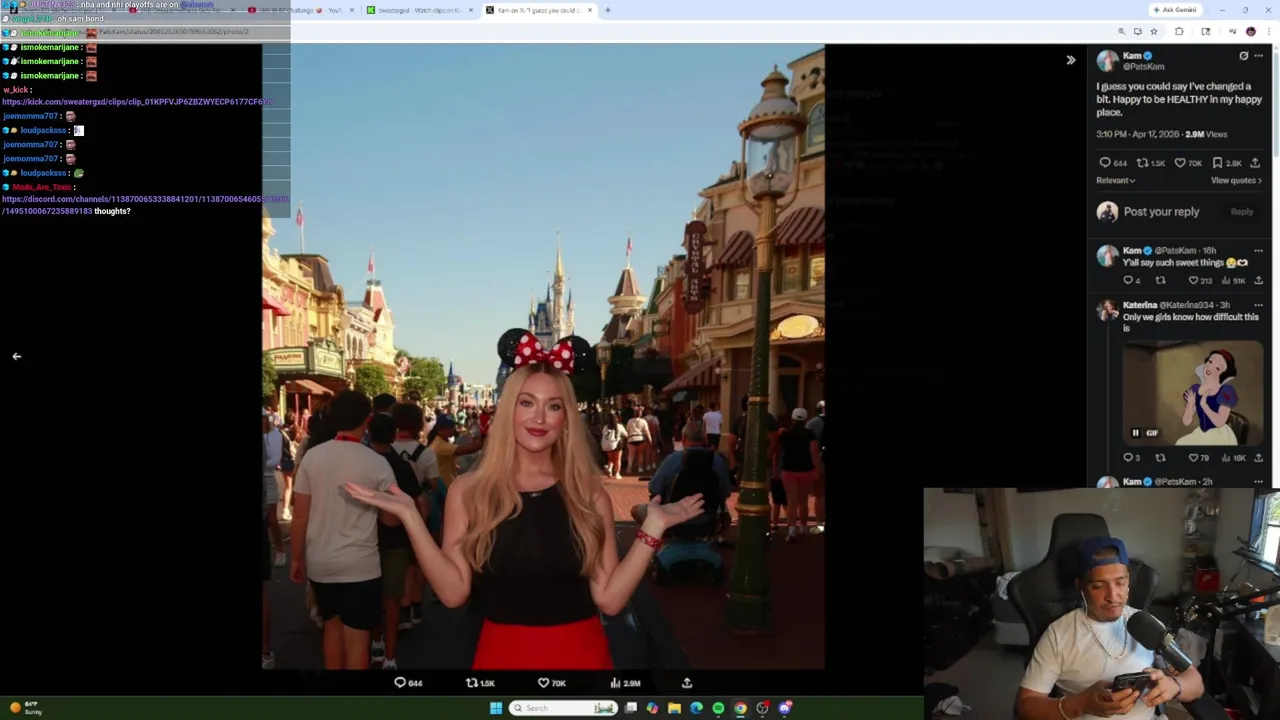The width and height of the screenshot is (1280, 720).
Task: Click the Windows taskbar Search box
Action: coord(563,708)
